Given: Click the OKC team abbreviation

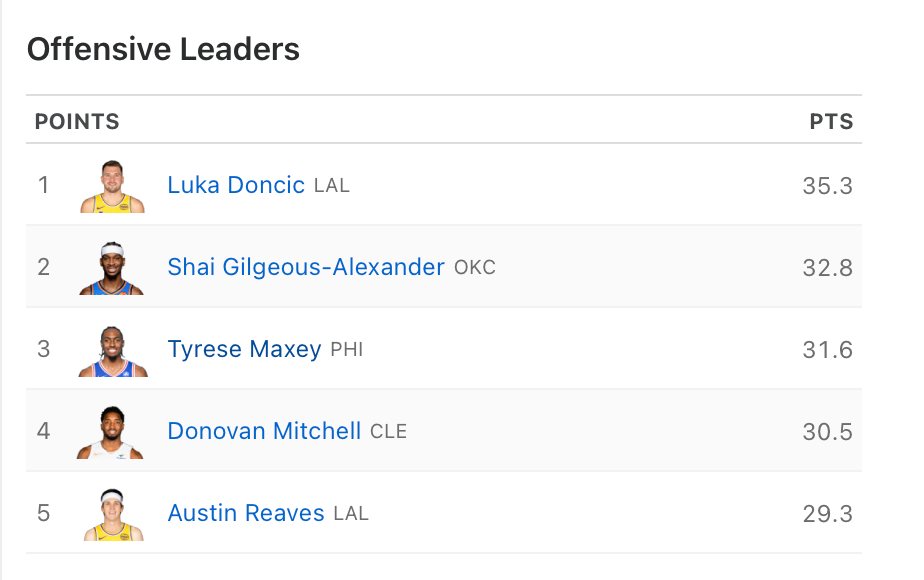Looking at the screenshot, I should click(x=475, y=268).
